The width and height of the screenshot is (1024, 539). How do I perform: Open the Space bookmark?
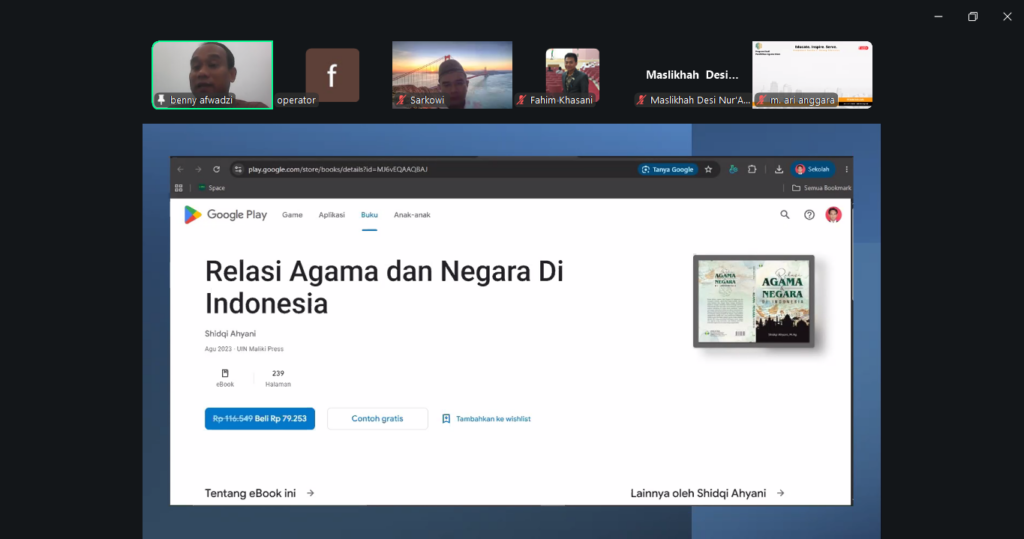pos(212,188)
